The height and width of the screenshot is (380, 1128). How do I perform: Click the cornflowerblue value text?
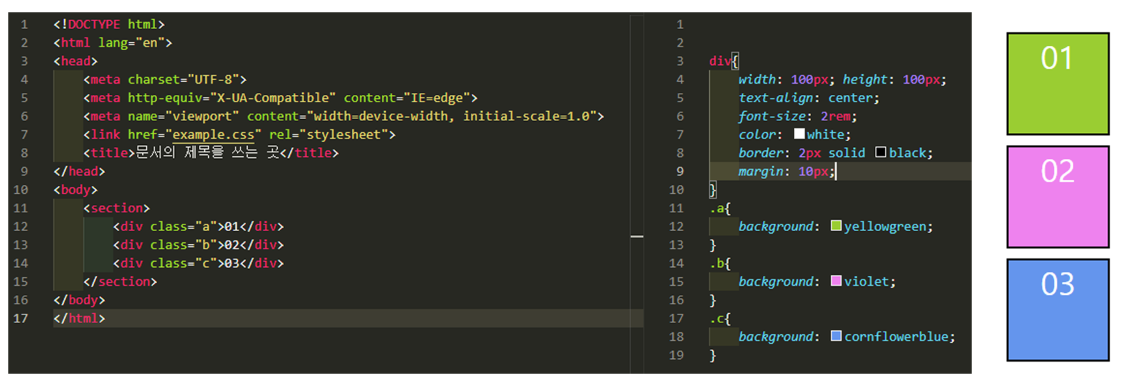[896, 337]
